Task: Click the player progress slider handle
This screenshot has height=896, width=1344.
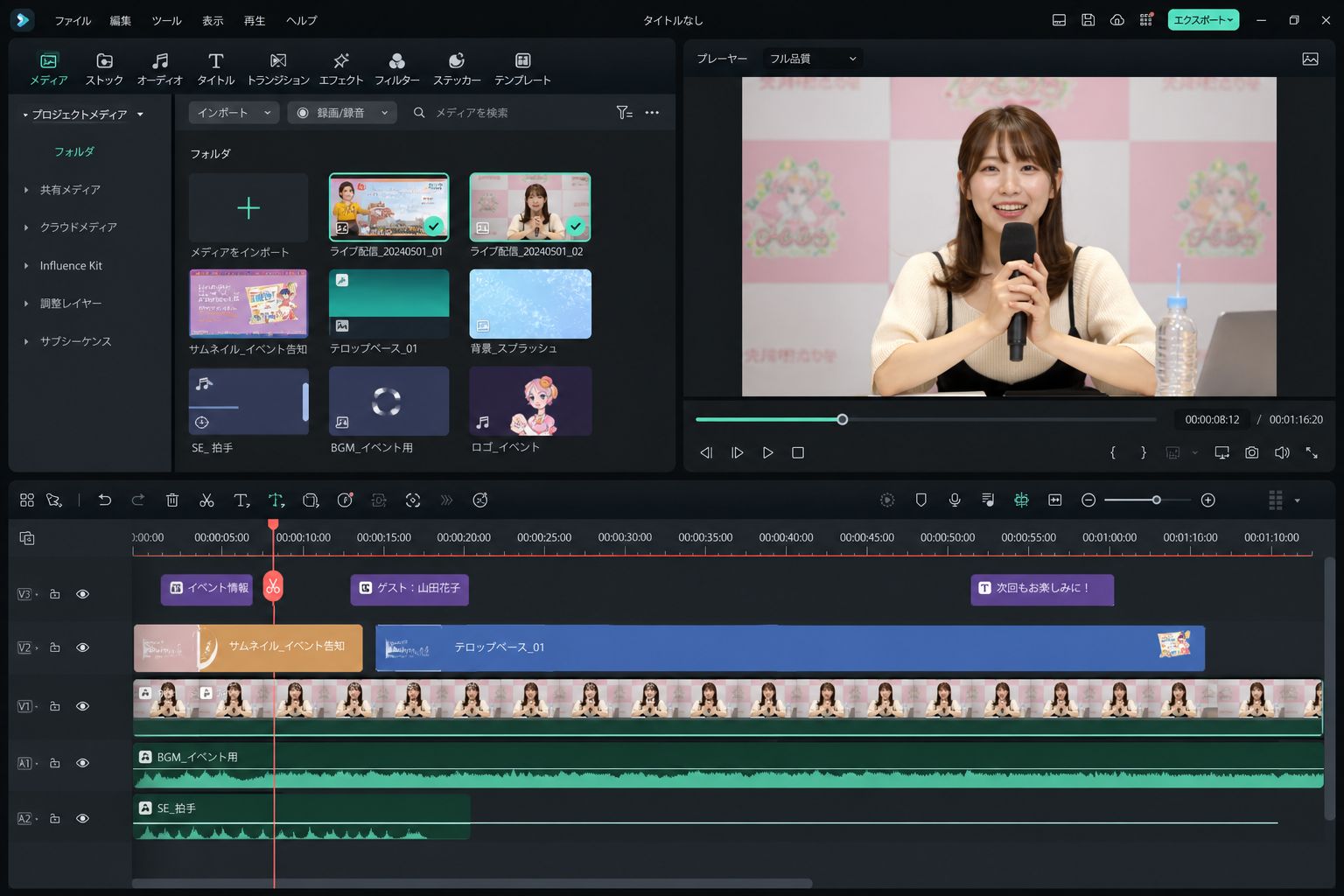Action: tap(842, 420)
